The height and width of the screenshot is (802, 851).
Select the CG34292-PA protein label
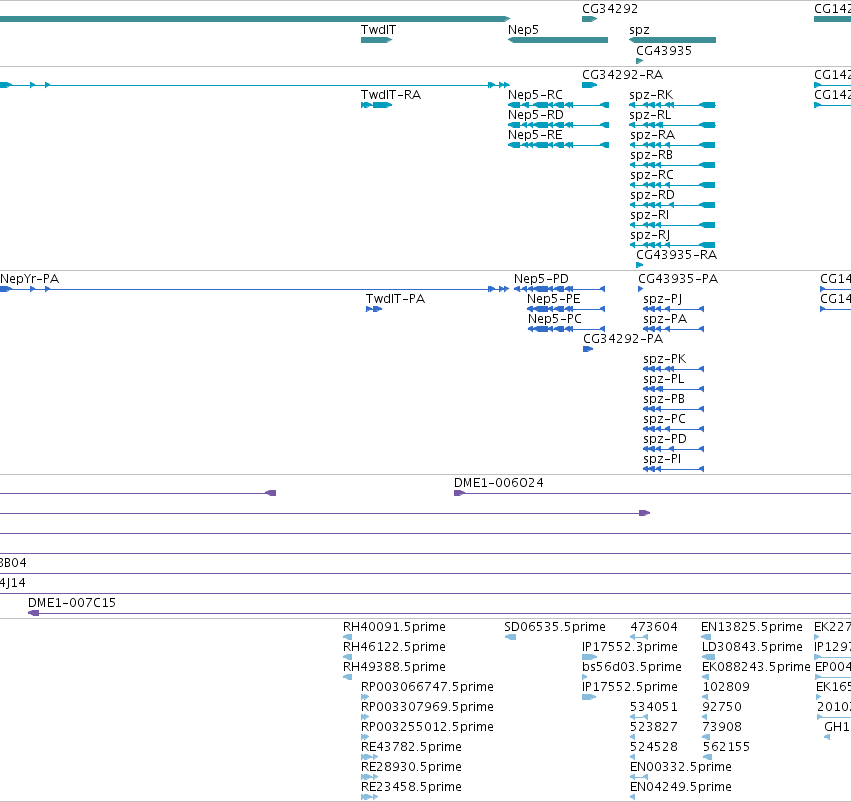(623, 339)
